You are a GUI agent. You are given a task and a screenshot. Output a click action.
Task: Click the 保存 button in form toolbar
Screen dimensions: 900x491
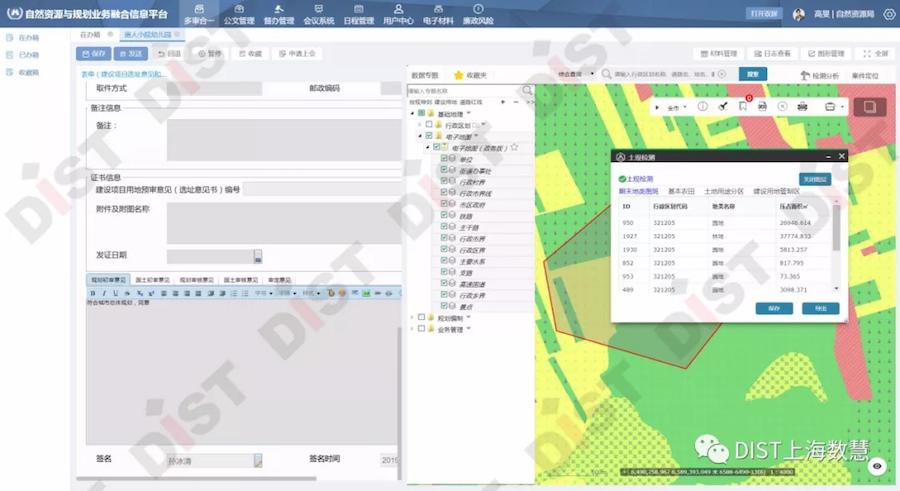[x=94, y=53]
